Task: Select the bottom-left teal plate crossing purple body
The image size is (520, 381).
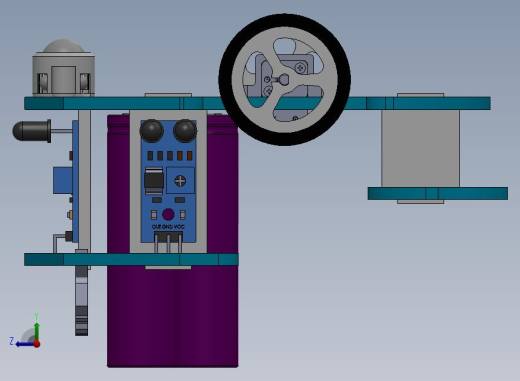Action: 131,259
